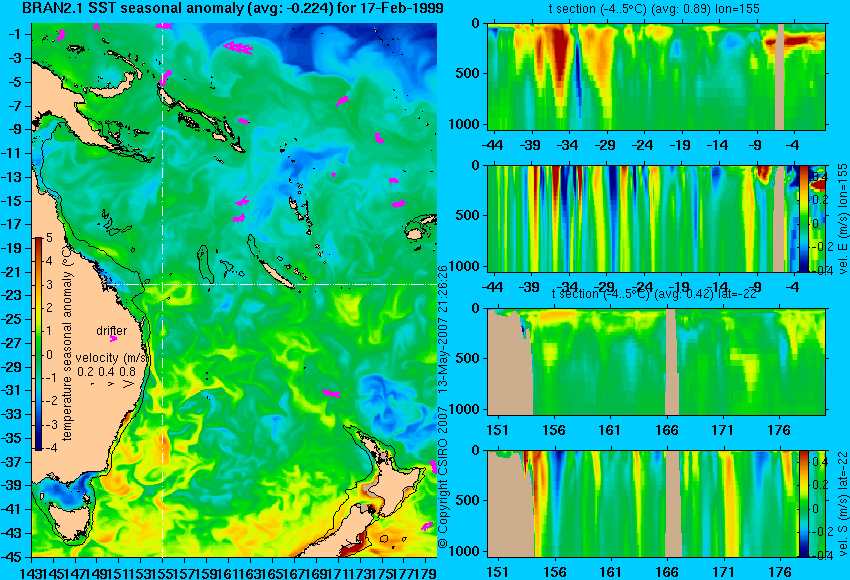Click the date '17-Feb-1999' in the title
This screenshot has width=850, height=580.
(398, 8)
